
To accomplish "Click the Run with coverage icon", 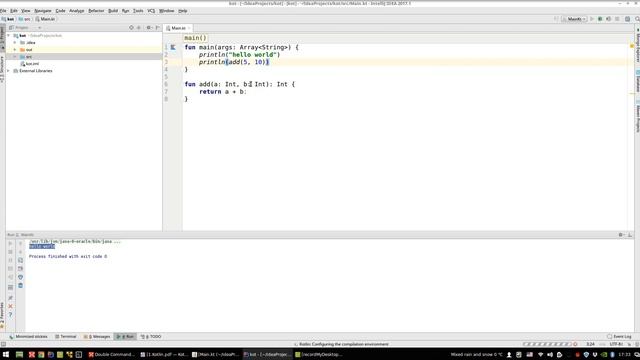I will point(609,19).
